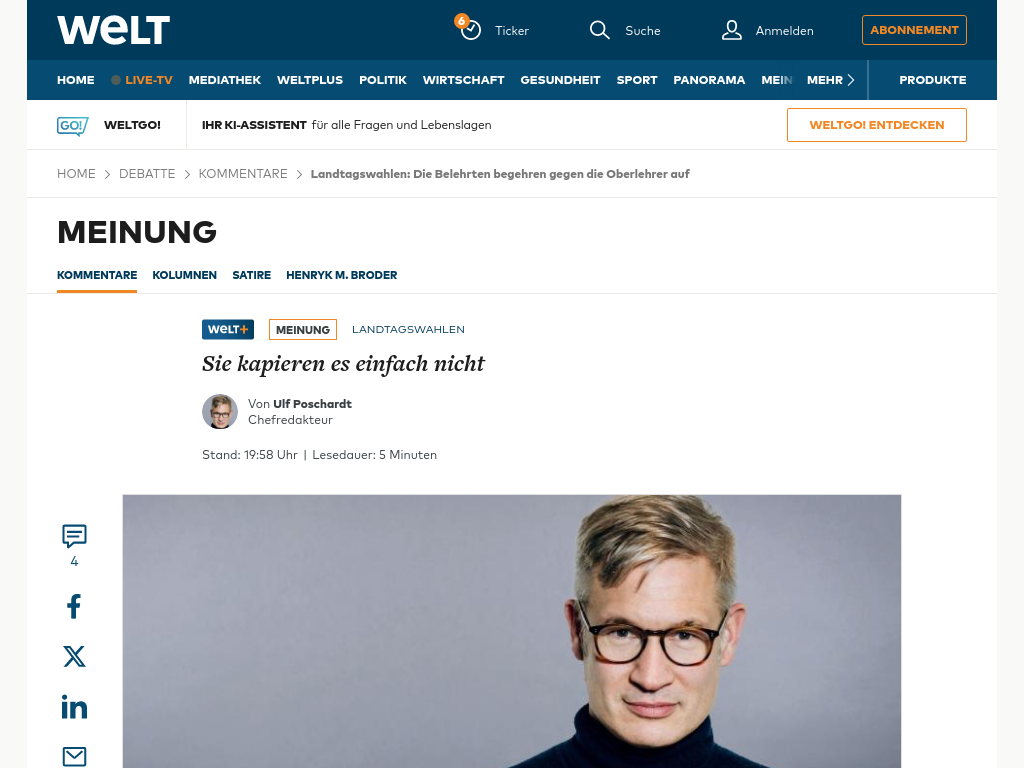
Task: Select the HENRYK M. BRODER tab
Action: pyautogui.click(x=342, y=275)
